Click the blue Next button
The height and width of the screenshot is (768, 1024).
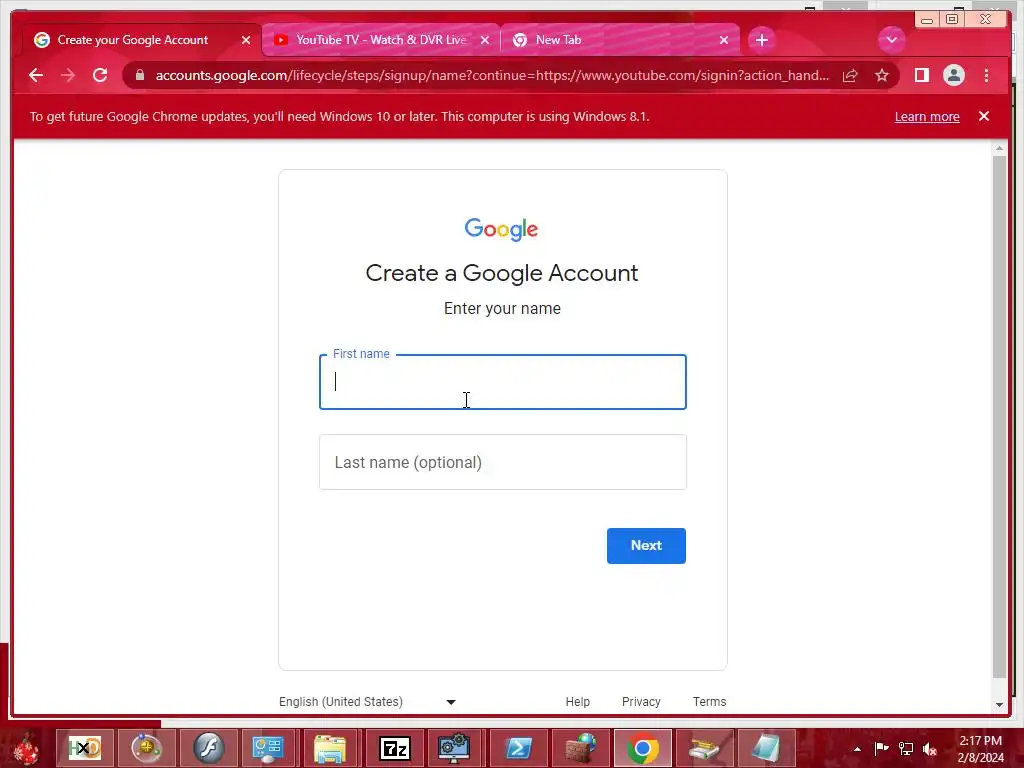(646, 545)
